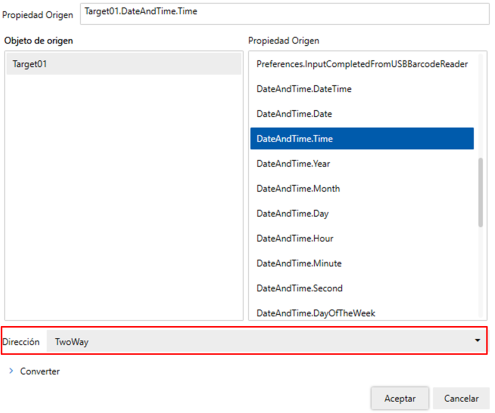Open the Dirección TwoWay dropdown
The image size is (495, 413).
[266, 341]
